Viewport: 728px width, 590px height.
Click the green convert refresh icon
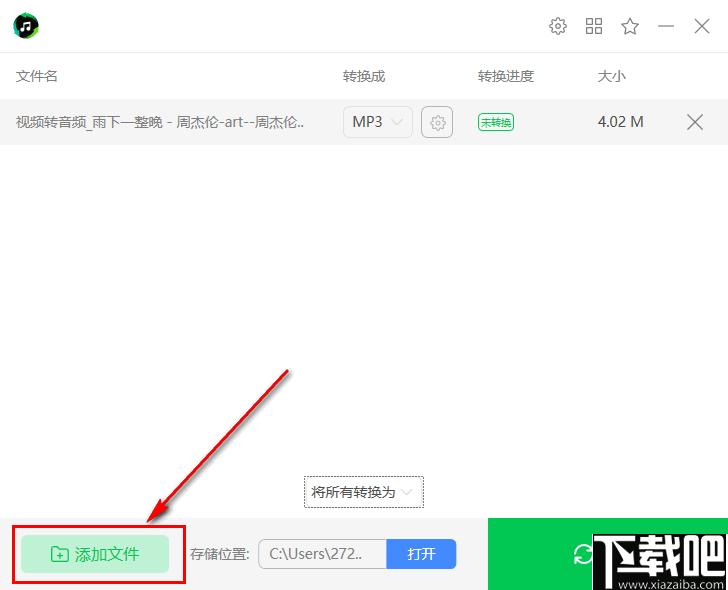coord(583,554)
